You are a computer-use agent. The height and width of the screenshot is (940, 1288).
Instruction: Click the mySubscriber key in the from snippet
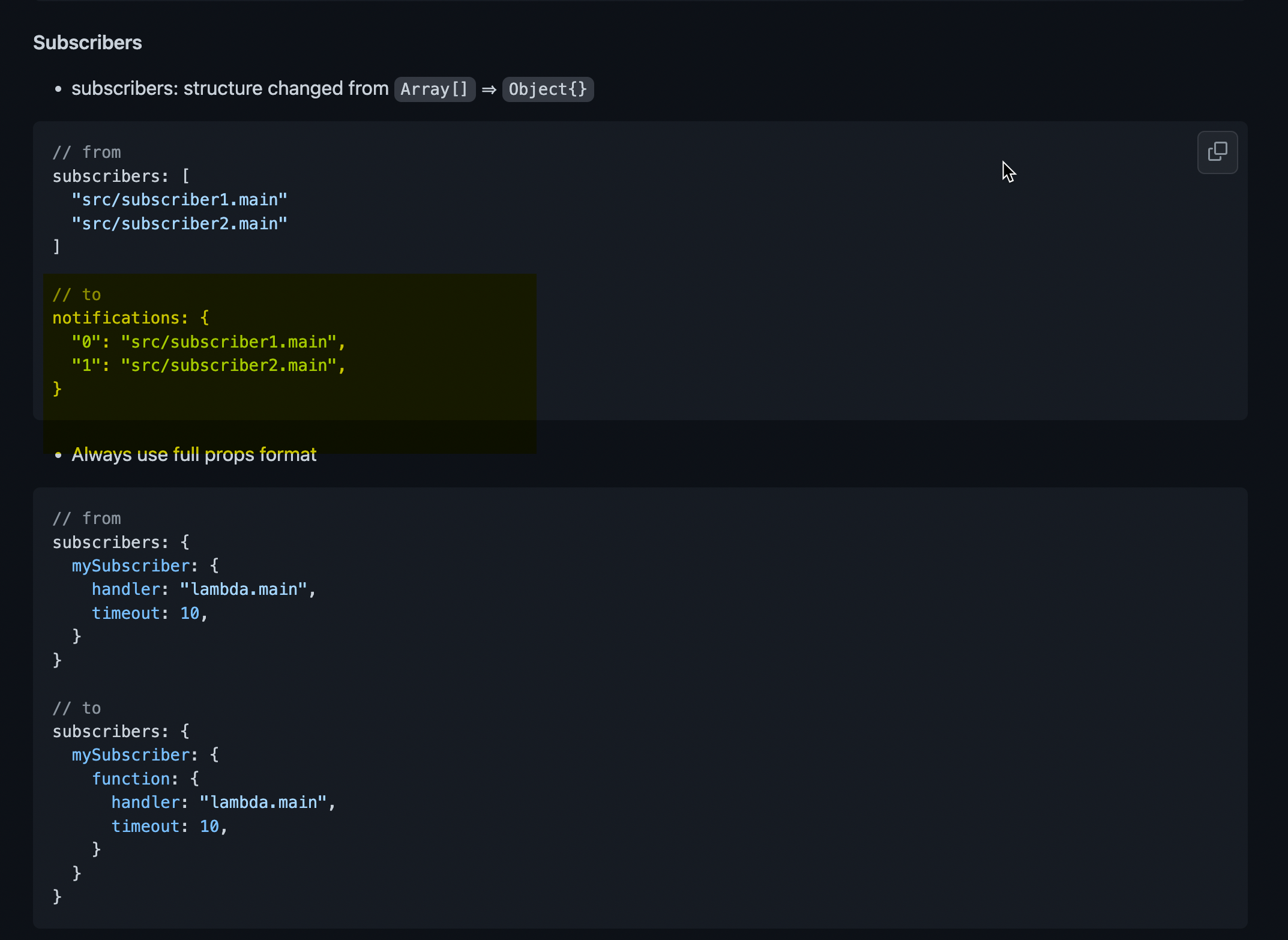pos(131,565)
